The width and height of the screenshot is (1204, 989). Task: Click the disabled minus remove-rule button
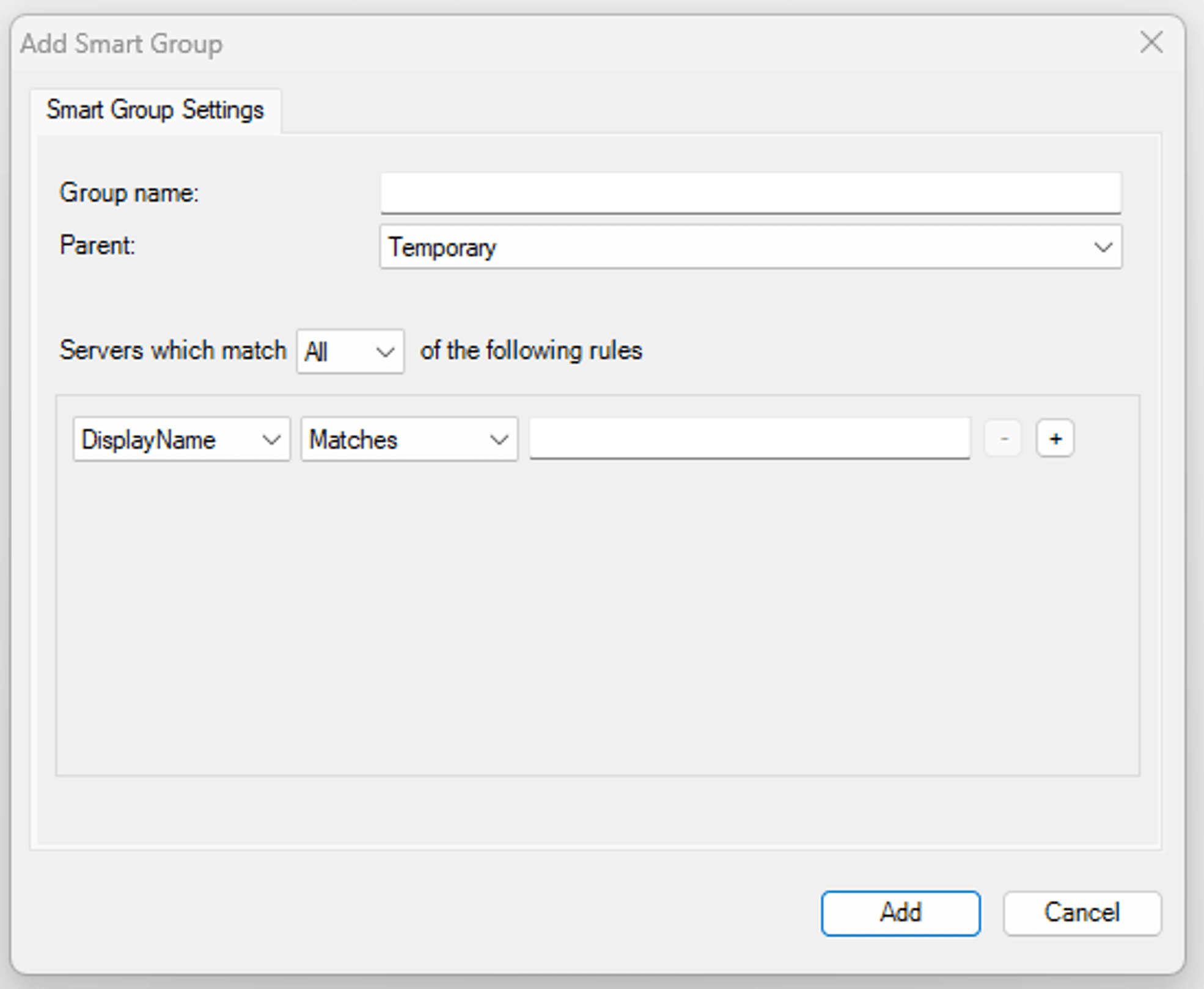1003,439
